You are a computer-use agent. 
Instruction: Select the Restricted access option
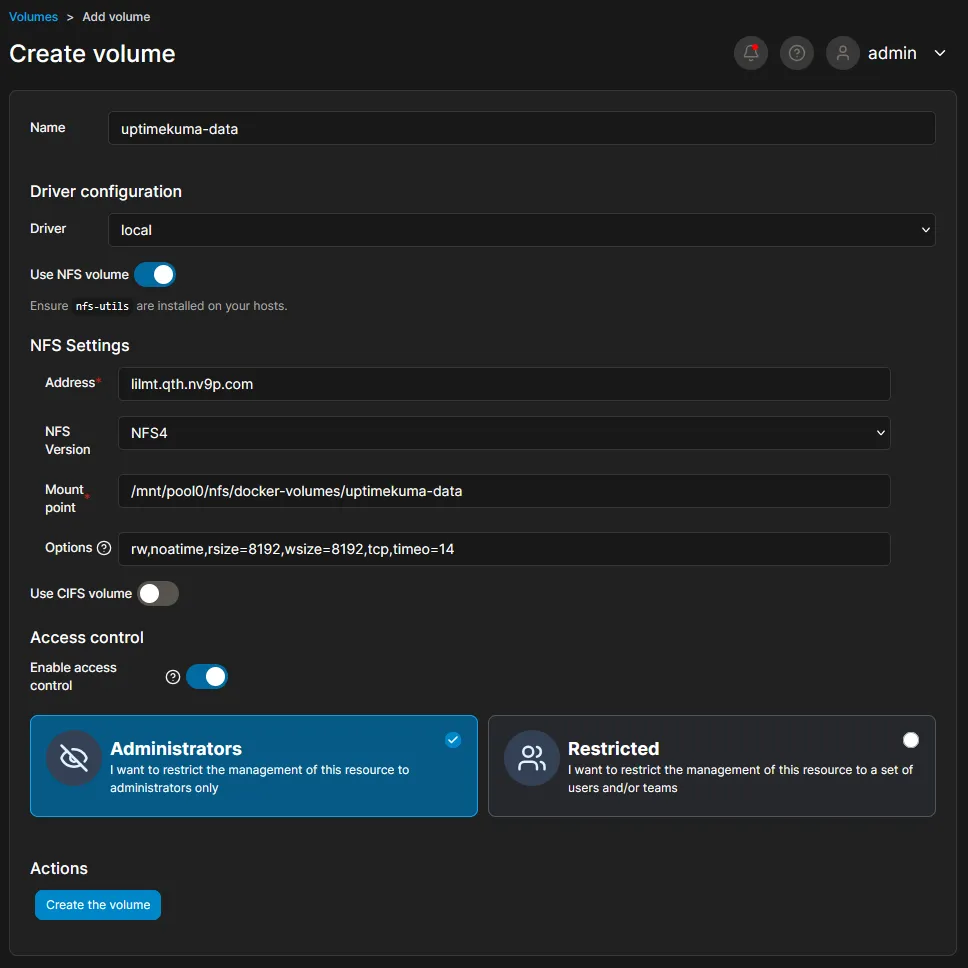(x=711, y=766)
